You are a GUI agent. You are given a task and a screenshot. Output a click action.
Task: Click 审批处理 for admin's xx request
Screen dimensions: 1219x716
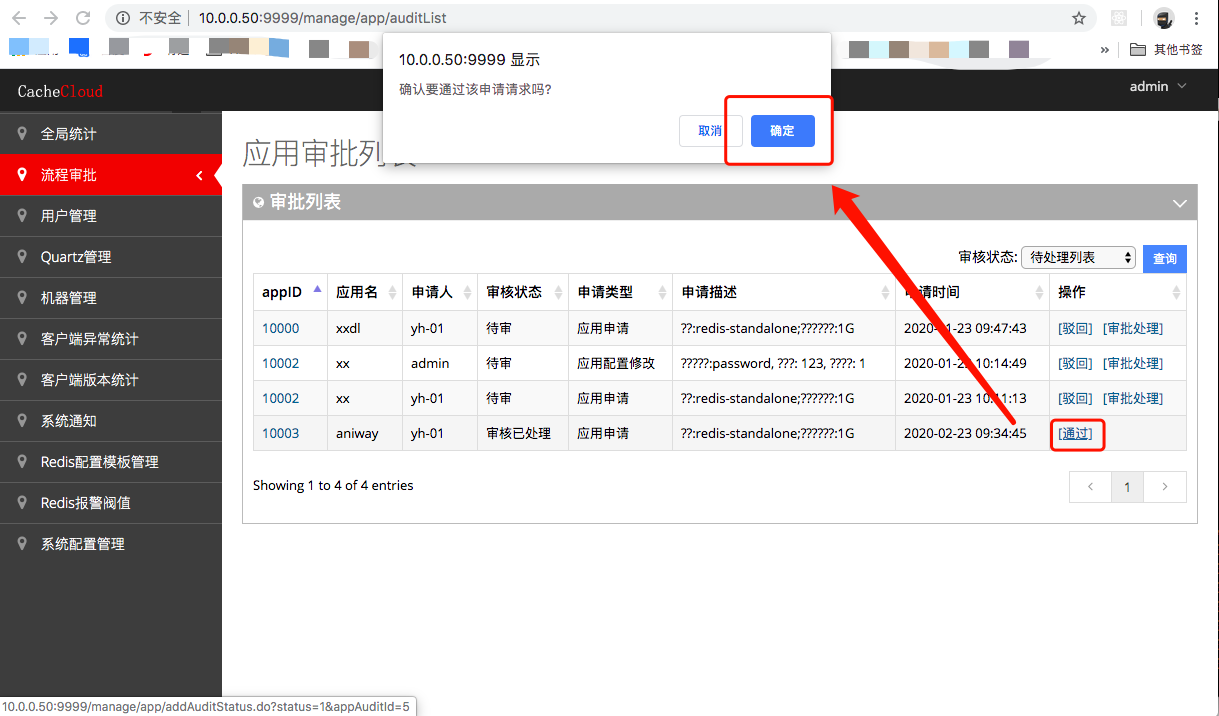point(1132,363)
